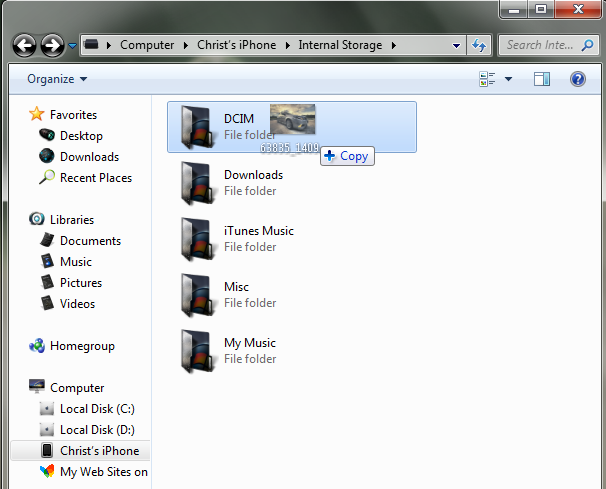Viewport: 606px width, 489px height.
Task: Click Computer in the address breadcrumb
Action: pyautogui.click(x=146, y=45)
